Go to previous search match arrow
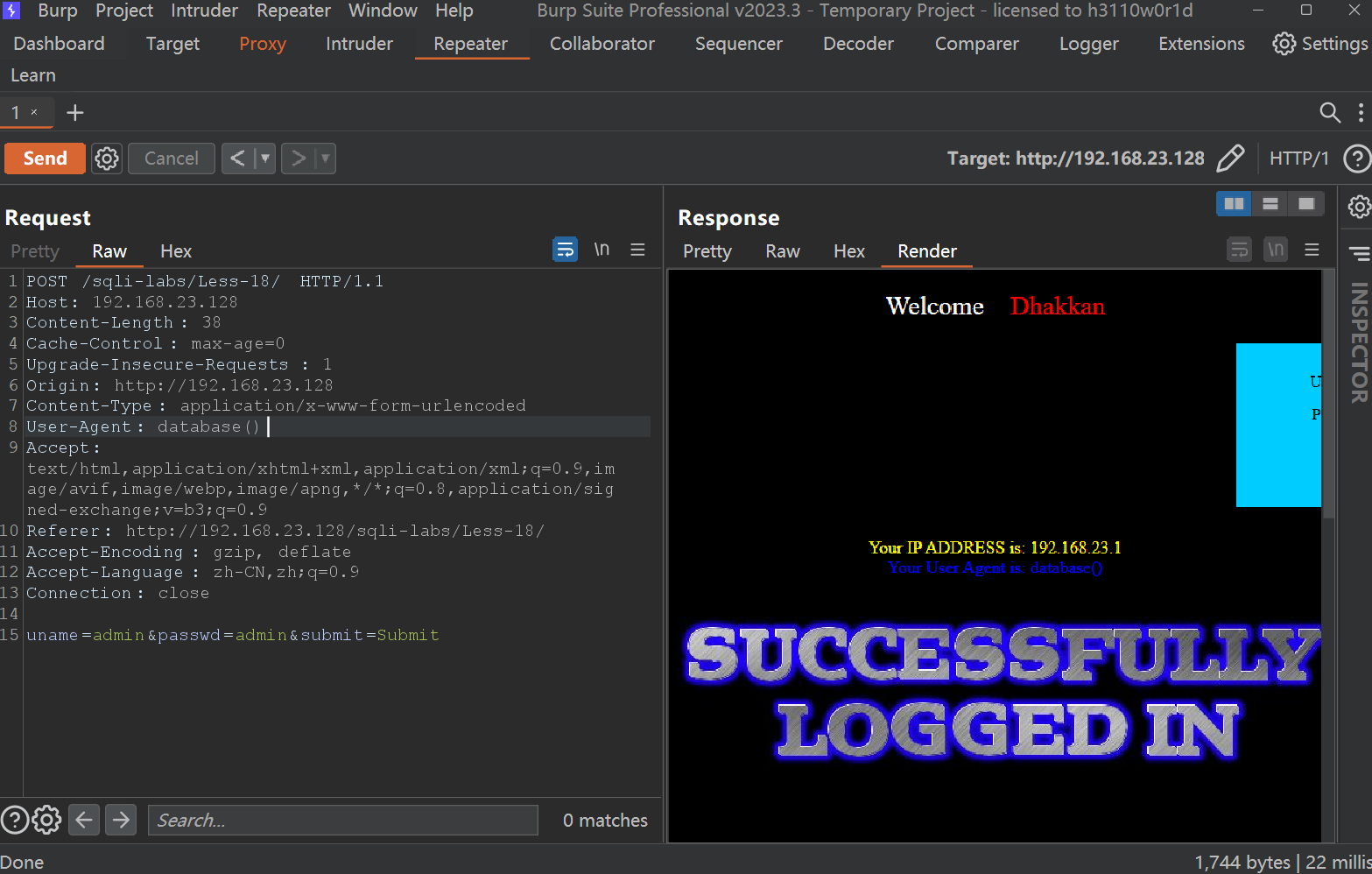 click(84, 820)
